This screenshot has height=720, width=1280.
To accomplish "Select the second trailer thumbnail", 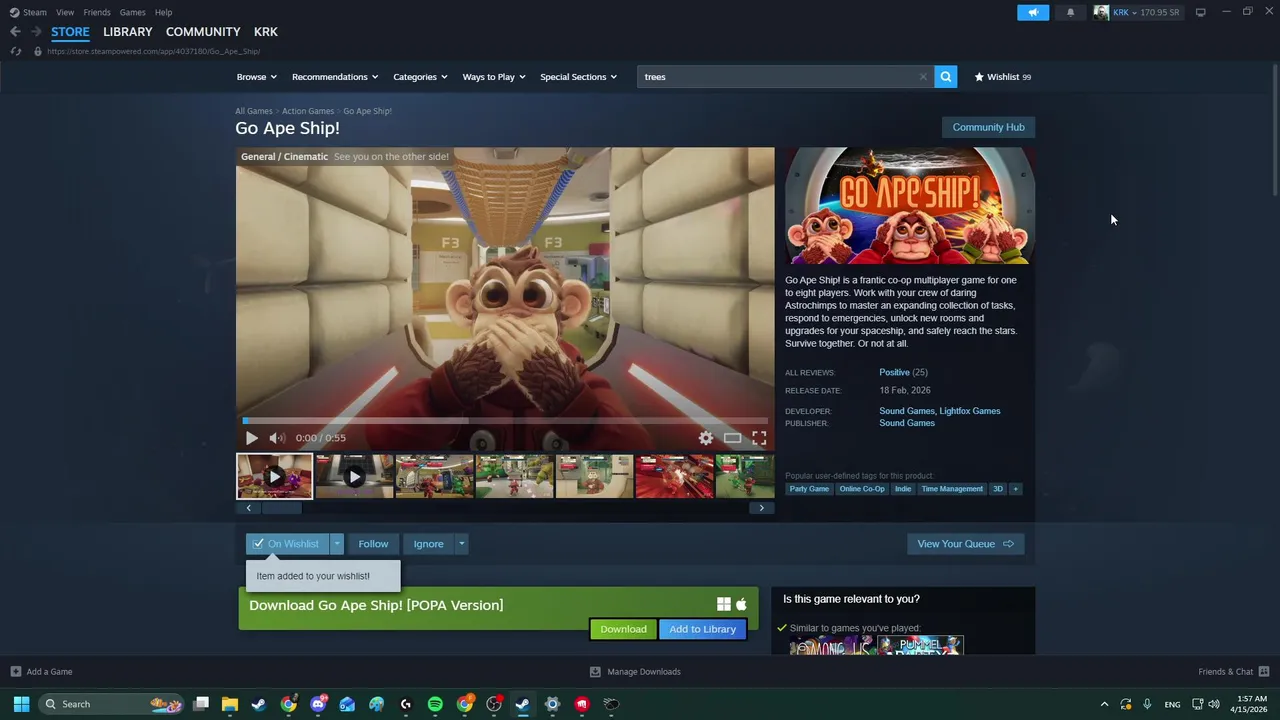I will tap(354, 476).
